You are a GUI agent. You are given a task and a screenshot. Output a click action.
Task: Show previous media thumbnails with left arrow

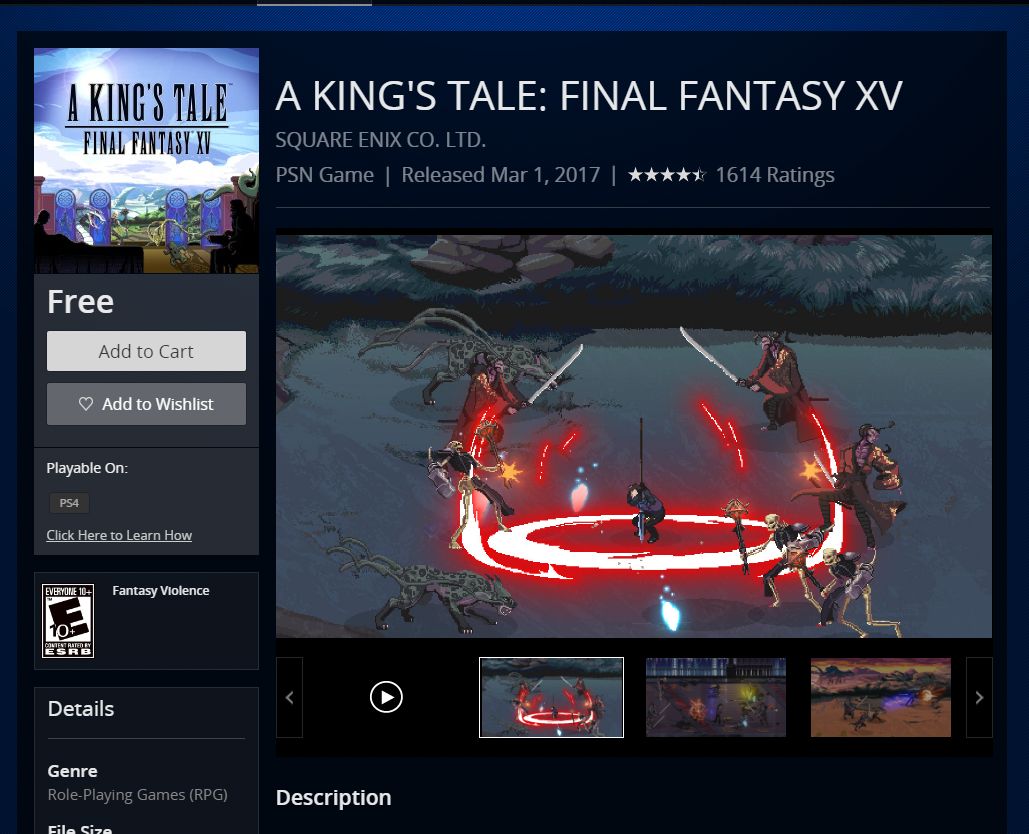[289, 698]
